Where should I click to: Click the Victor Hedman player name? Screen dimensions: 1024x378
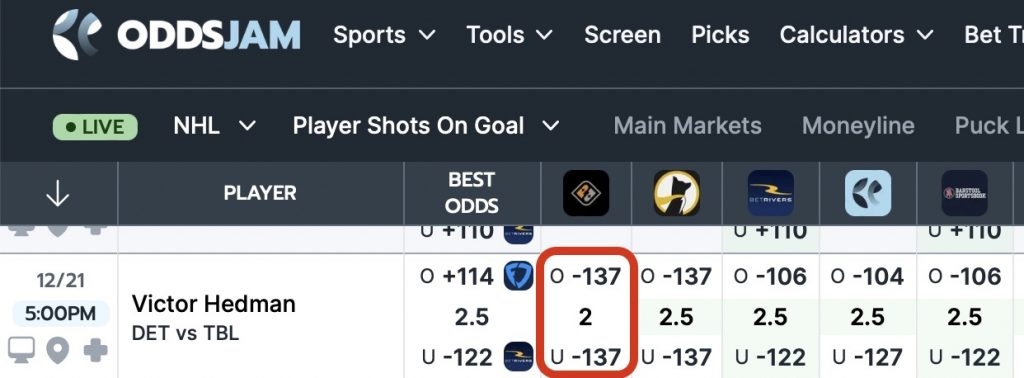[x=214, y=304]
